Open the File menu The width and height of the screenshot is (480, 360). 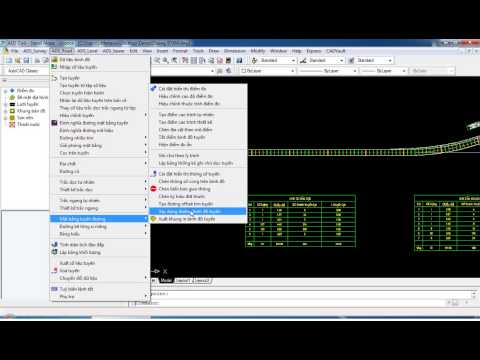(x=15, y=51)
